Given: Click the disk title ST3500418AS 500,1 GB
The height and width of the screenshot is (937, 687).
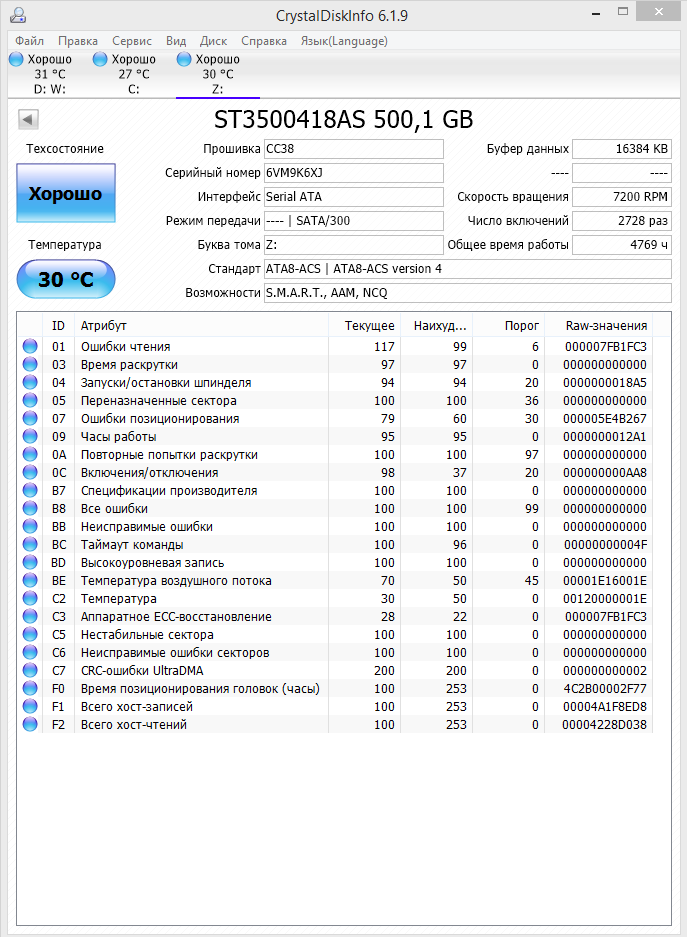Looking at the screenshot, I should pos(344,120).
